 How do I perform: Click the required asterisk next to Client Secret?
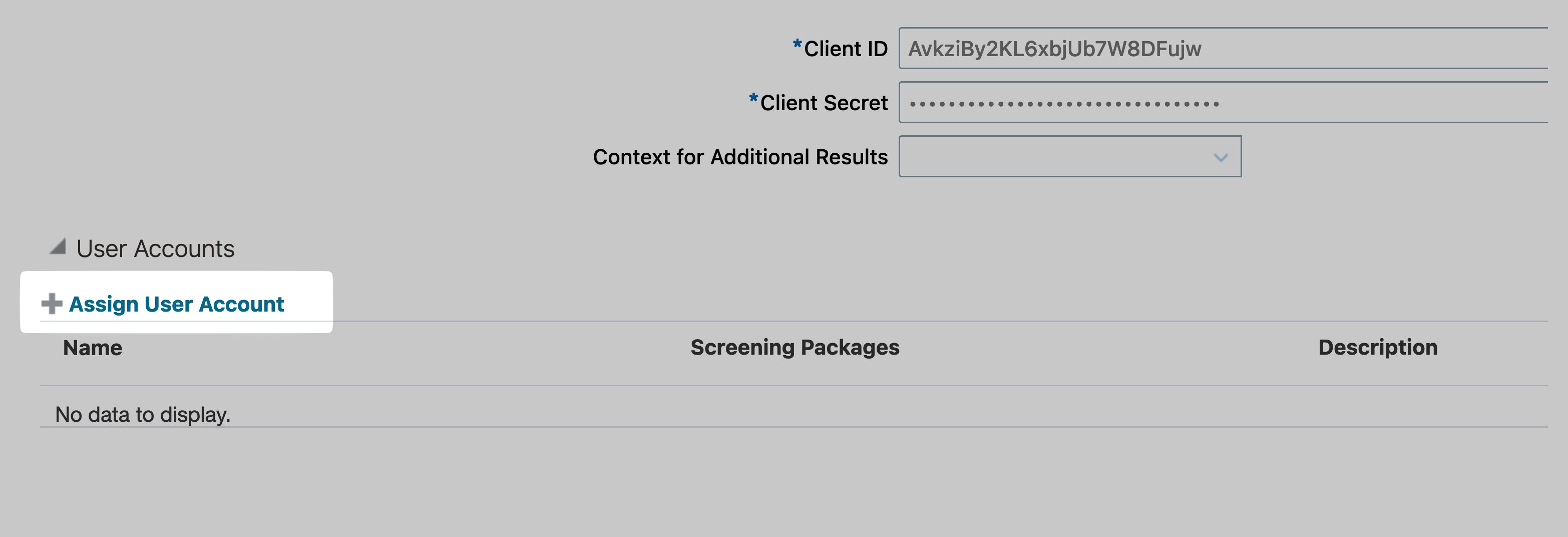(x=753, y=99)
